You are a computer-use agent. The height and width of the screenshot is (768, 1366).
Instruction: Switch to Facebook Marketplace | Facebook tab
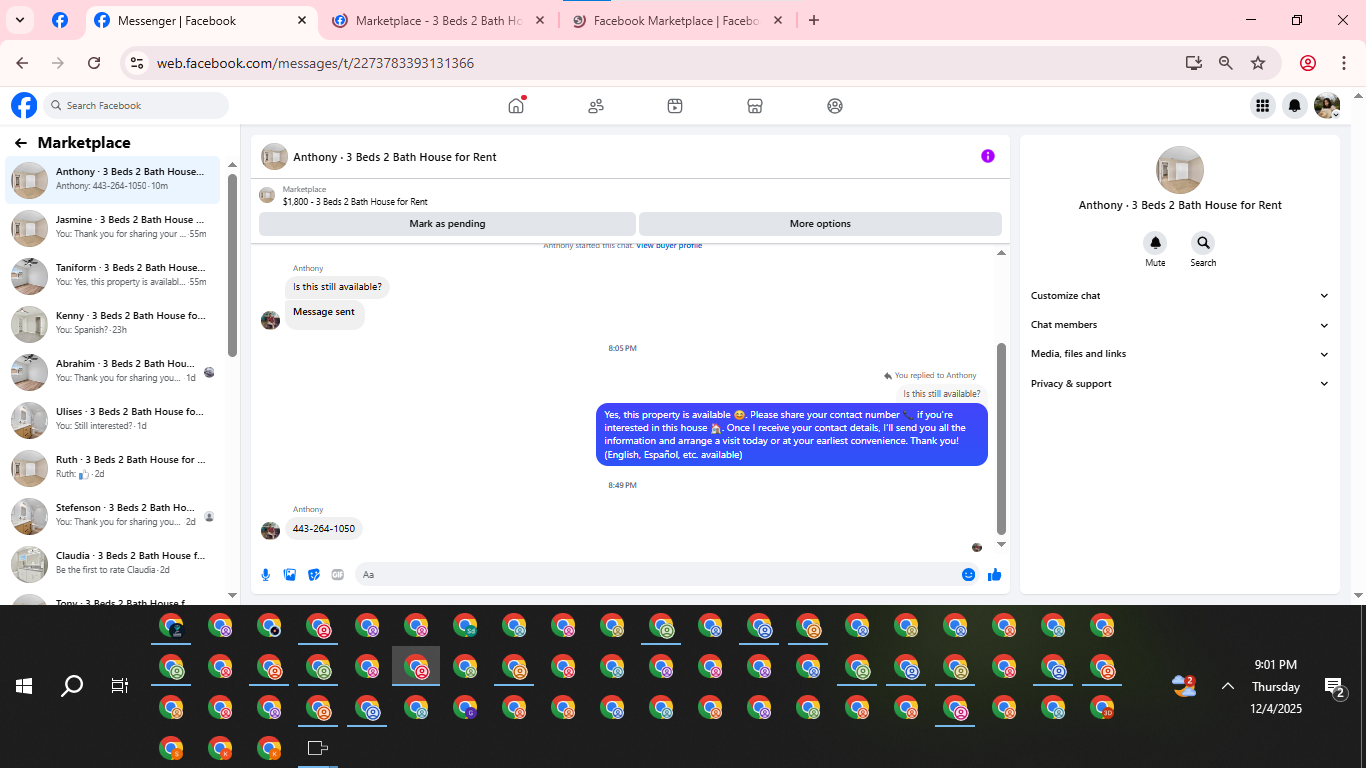click(x=678, y=20)
